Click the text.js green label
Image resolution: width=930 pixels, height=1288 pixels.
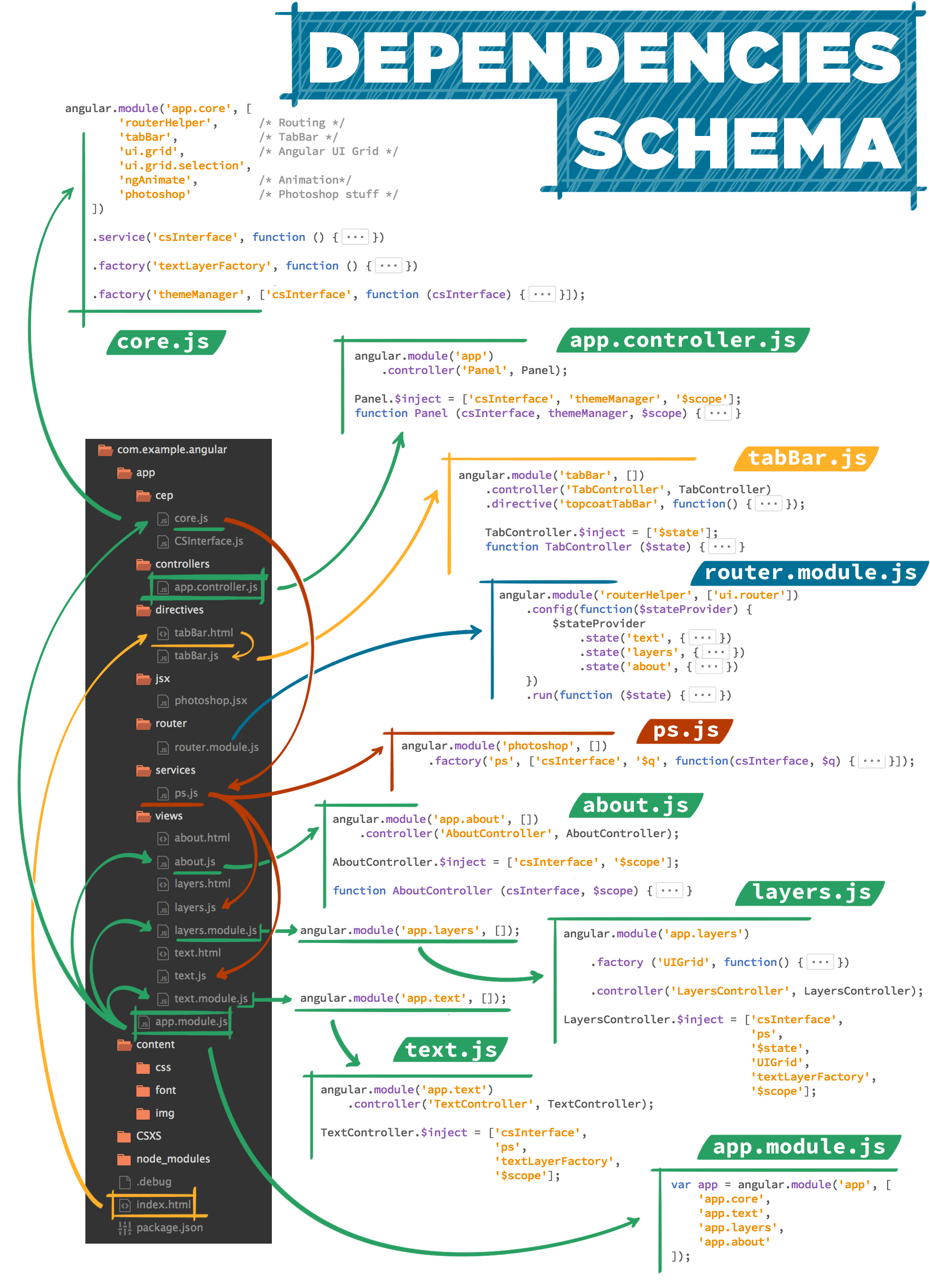[x=451, y=1049]
